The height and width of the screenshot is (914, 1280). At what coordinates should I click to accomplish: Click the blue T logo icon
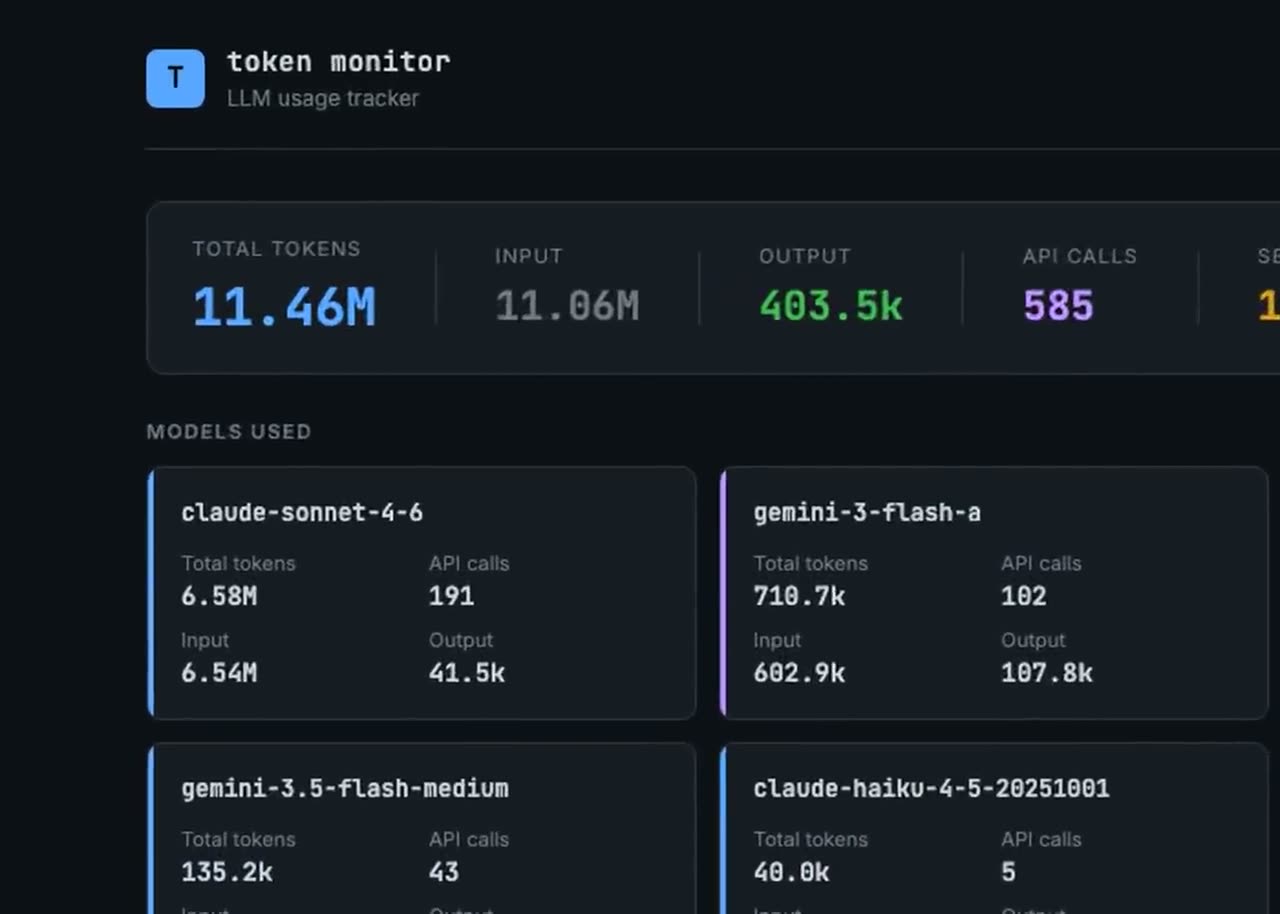175,78
